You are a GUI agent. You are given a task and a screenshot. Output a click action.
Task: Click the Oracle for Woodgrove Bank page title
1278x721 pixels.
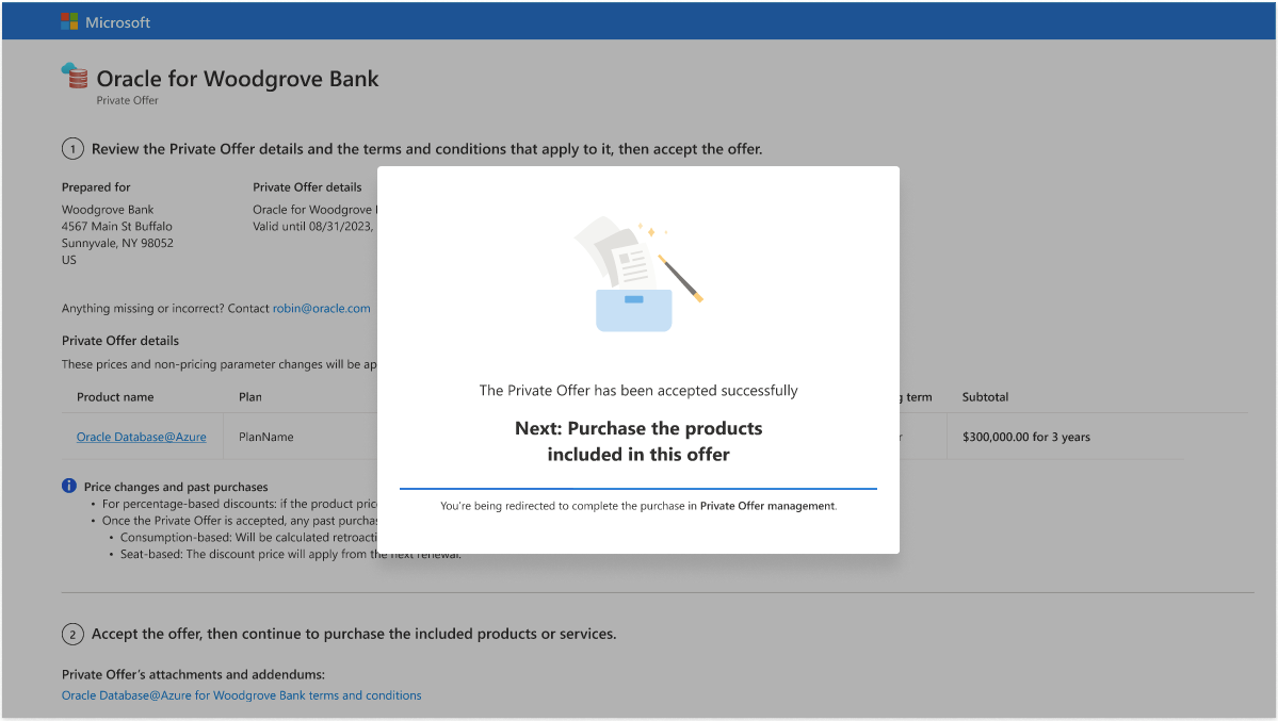pos(237,78)
